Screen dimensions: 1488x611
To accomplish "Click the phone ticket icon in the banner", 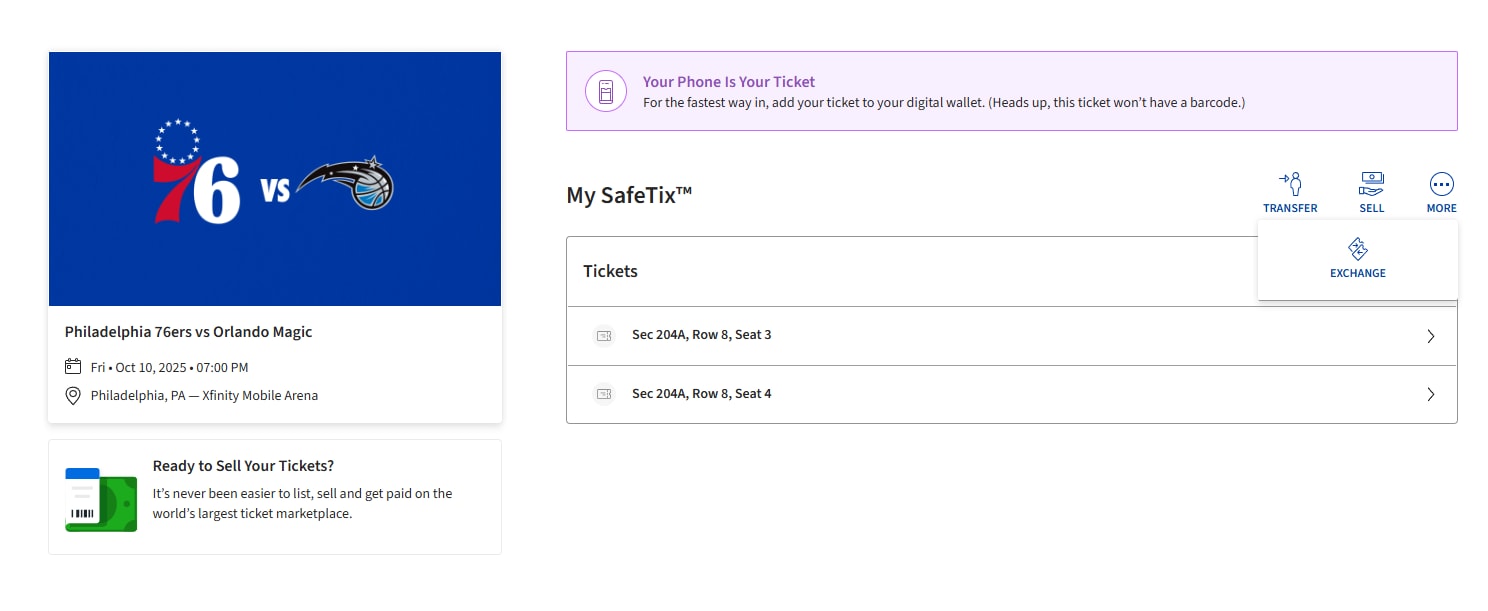I will click(x=605, y=90).
